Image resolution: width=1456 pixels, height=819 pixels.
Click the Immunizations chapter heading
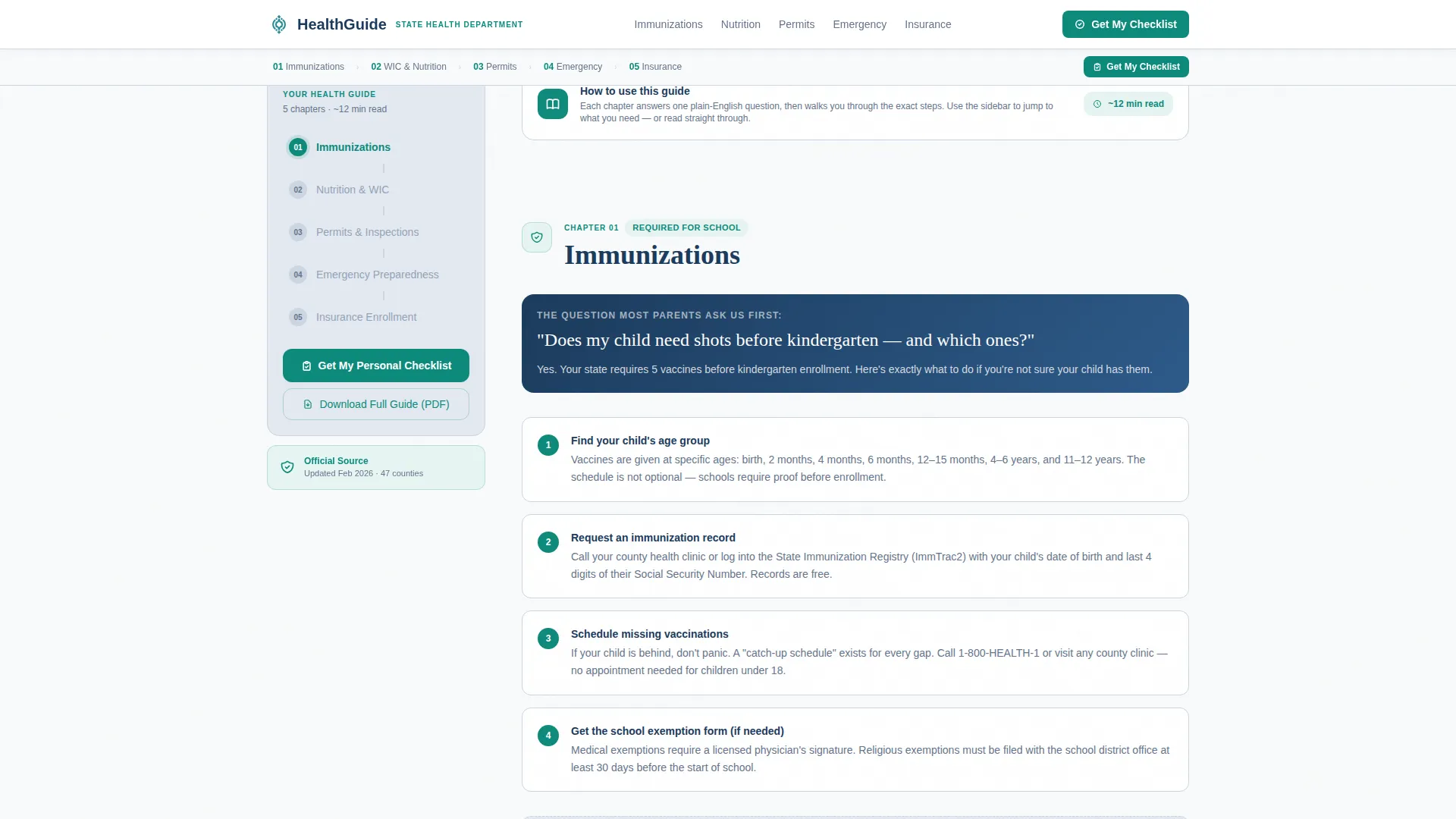pyautogui.click(x=652, y=256)
